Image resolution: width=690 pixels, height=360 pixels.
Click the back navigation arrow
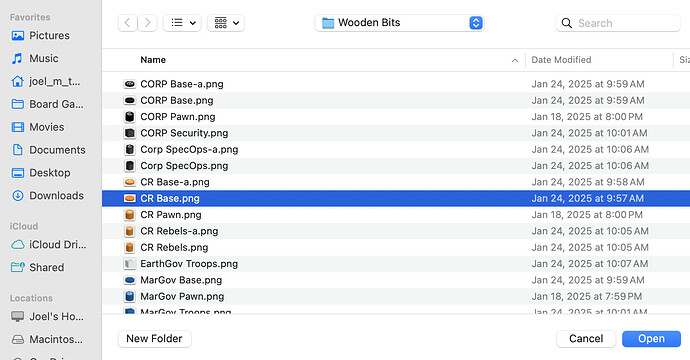point(128,23)
